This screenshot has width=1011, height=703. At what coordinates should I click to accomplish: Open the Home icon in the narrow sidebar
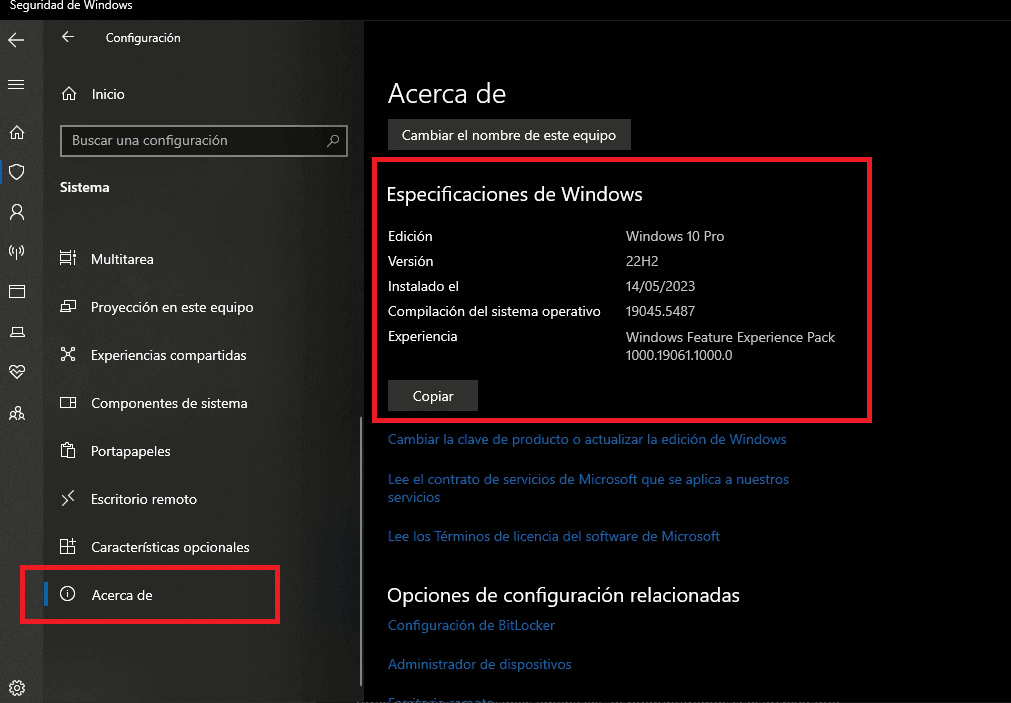[x=17, y=132]
